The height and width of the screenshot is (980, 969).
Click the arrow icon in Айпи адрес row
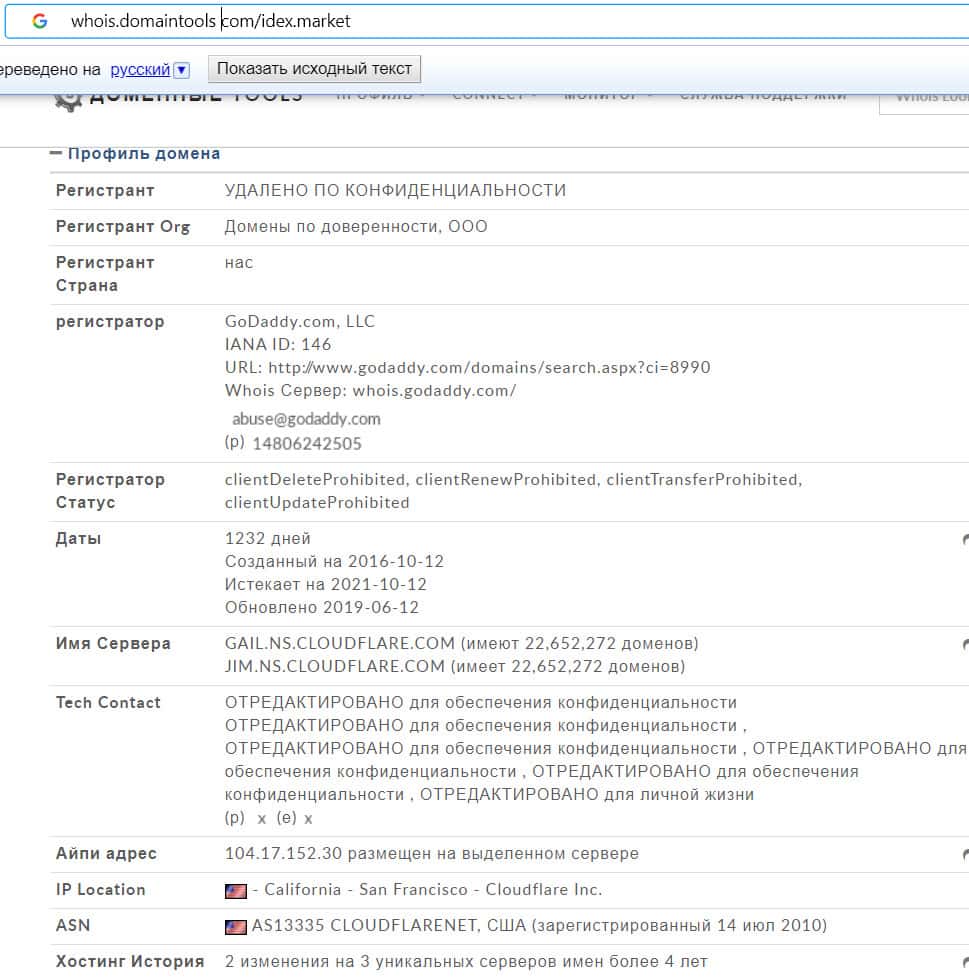click(x=965, y=855)
